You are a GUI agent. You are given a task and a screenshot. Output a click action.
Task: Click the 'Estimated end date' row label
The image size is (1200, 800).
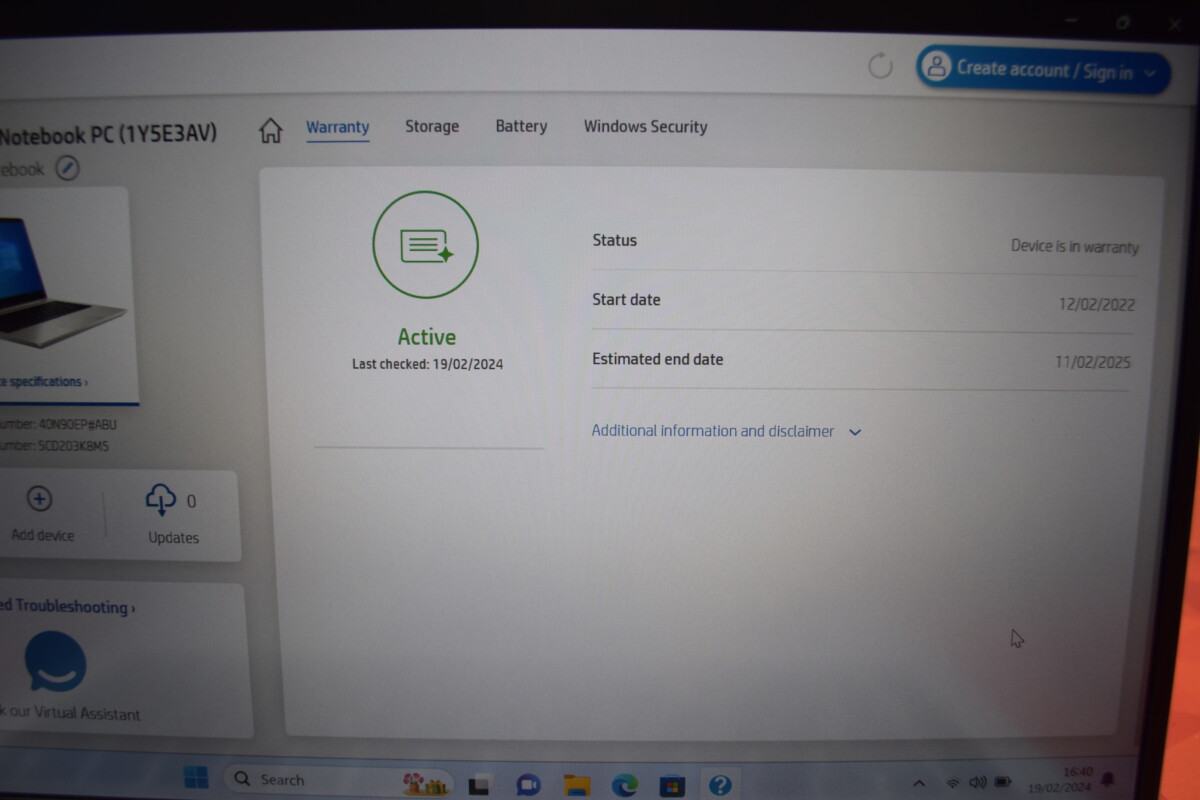pos(657,359)
